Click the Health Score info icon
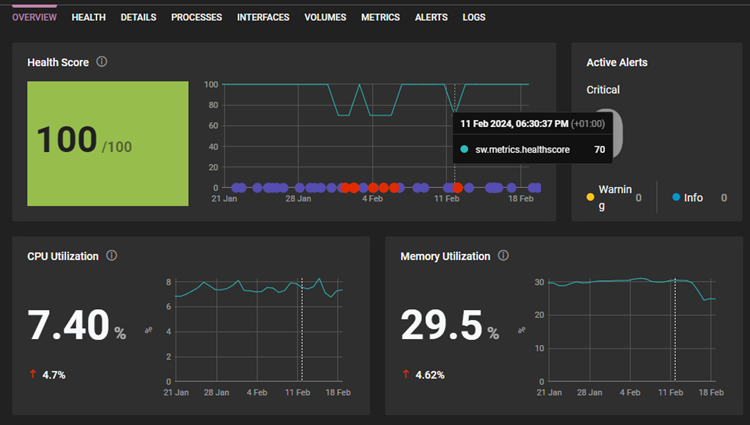 [x=101, y=62]
